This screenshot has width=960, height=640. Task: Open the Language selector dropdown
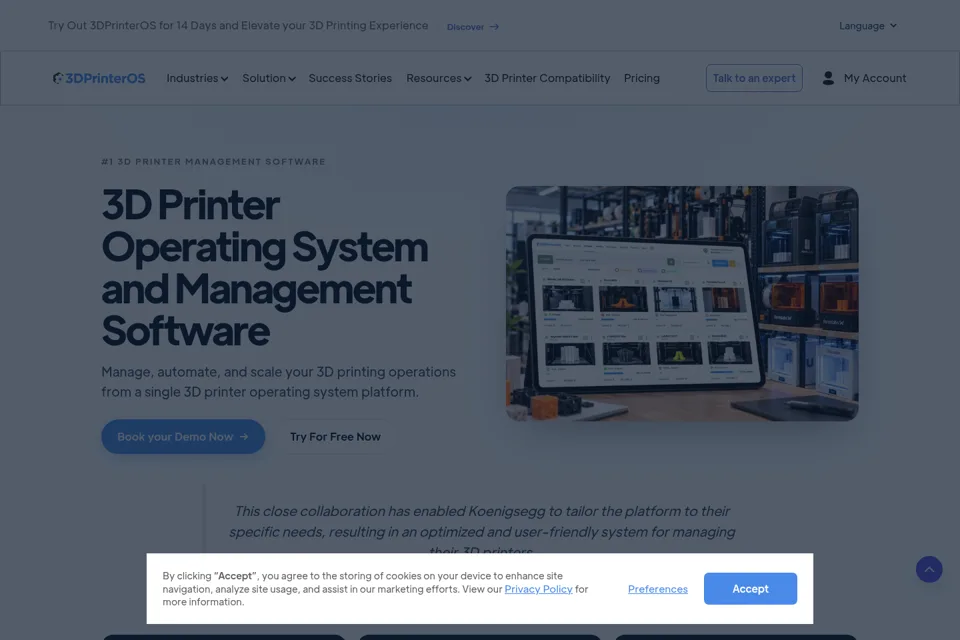868,26
